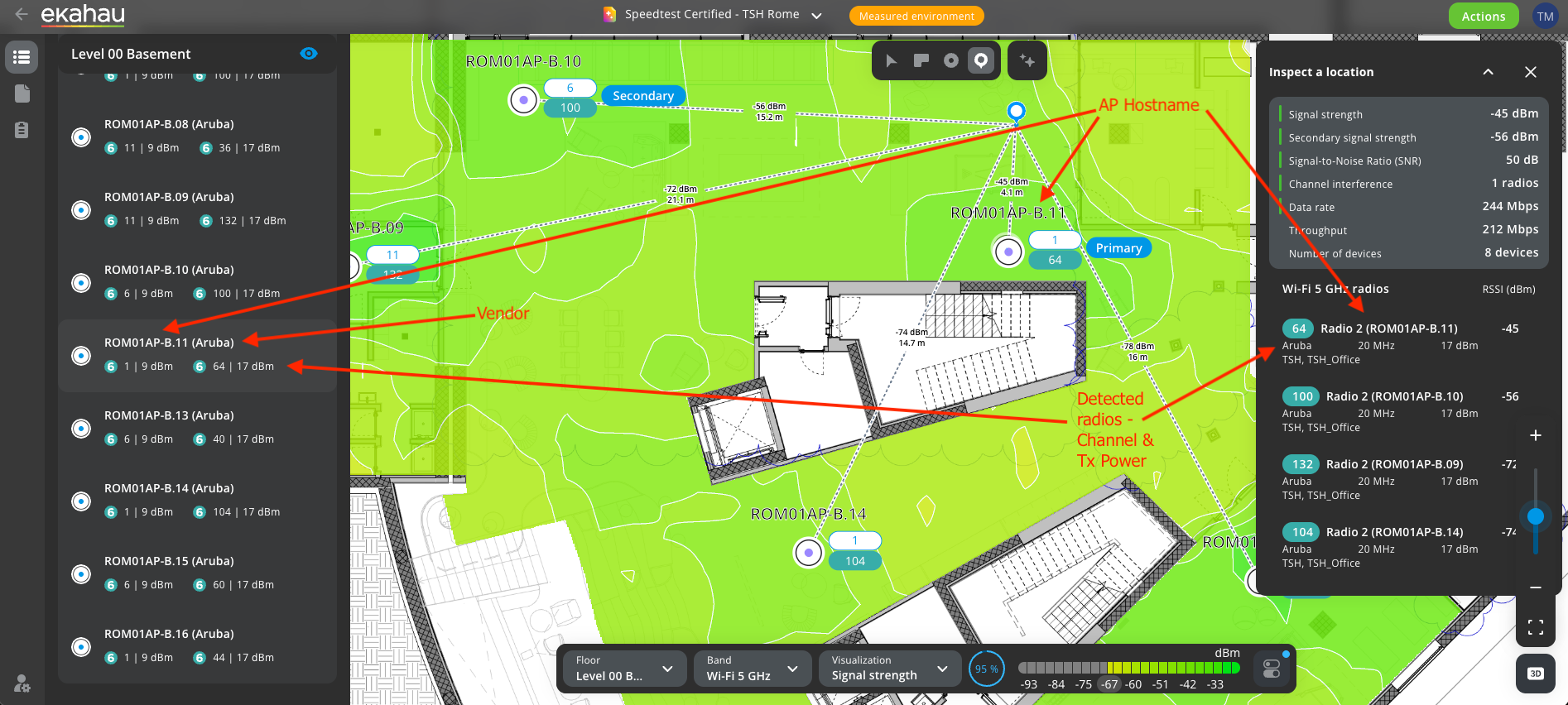This screenshot has height=705, width=1568.
Task: Click the dBm color legend bar
Action: tap(1129, 667)
